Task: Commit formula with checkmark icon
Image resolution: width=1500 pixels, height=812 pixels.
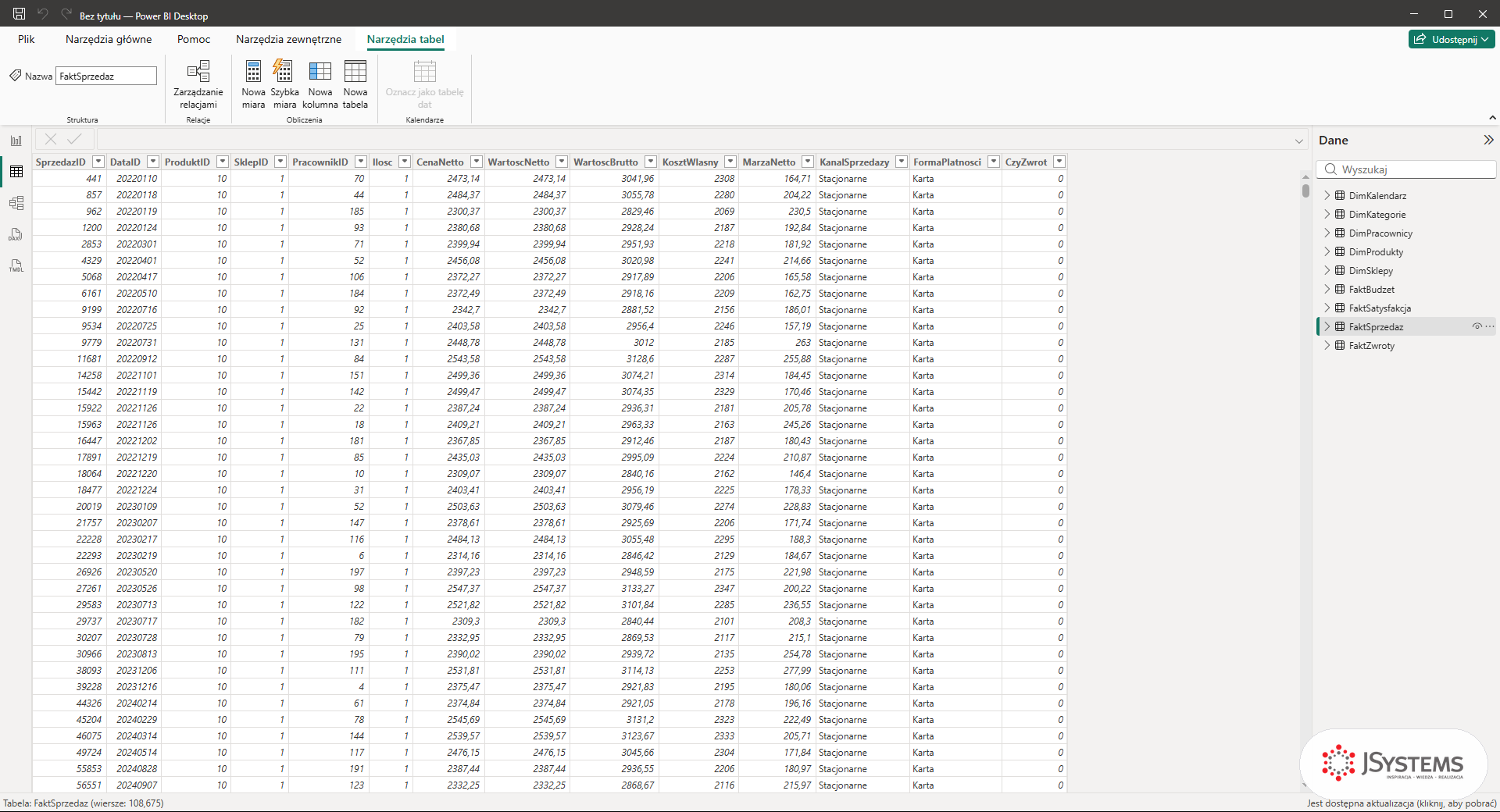Action: 74,139
